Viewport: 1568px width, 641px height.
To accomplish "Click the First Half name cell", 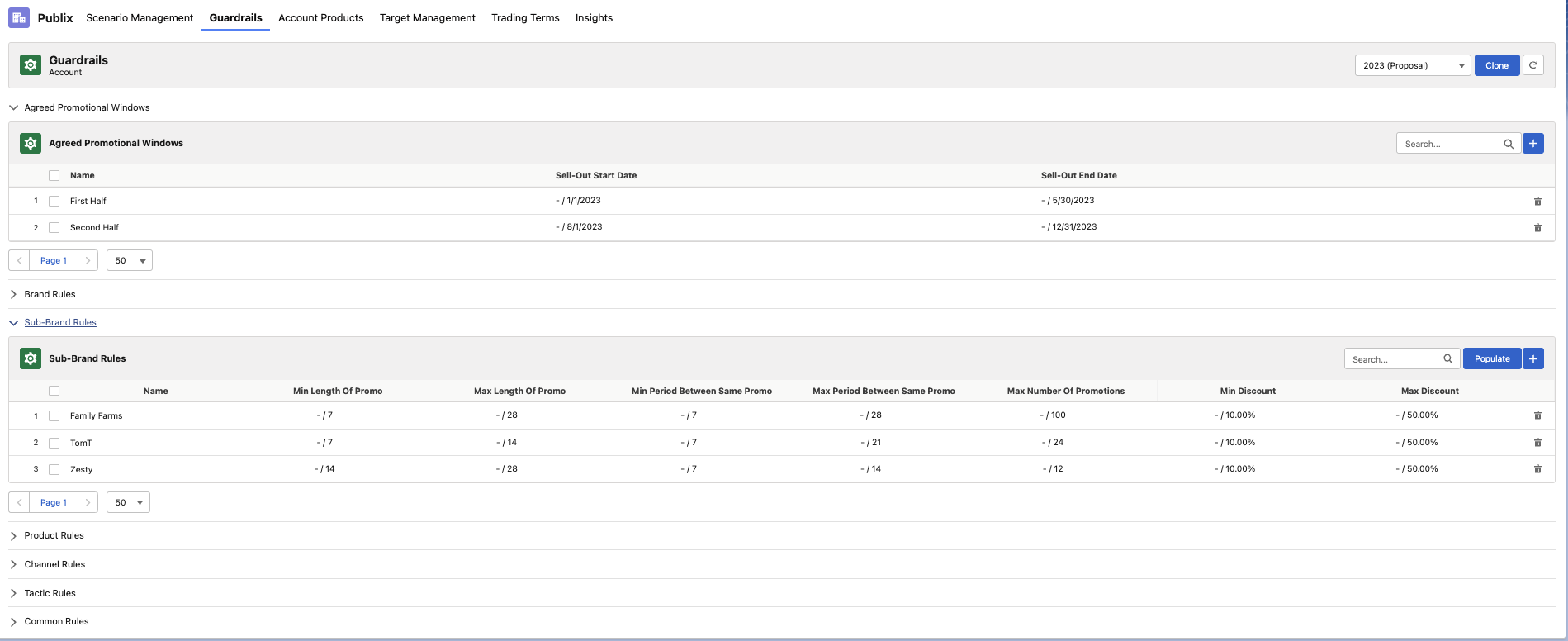I will (x=88, y=201).
